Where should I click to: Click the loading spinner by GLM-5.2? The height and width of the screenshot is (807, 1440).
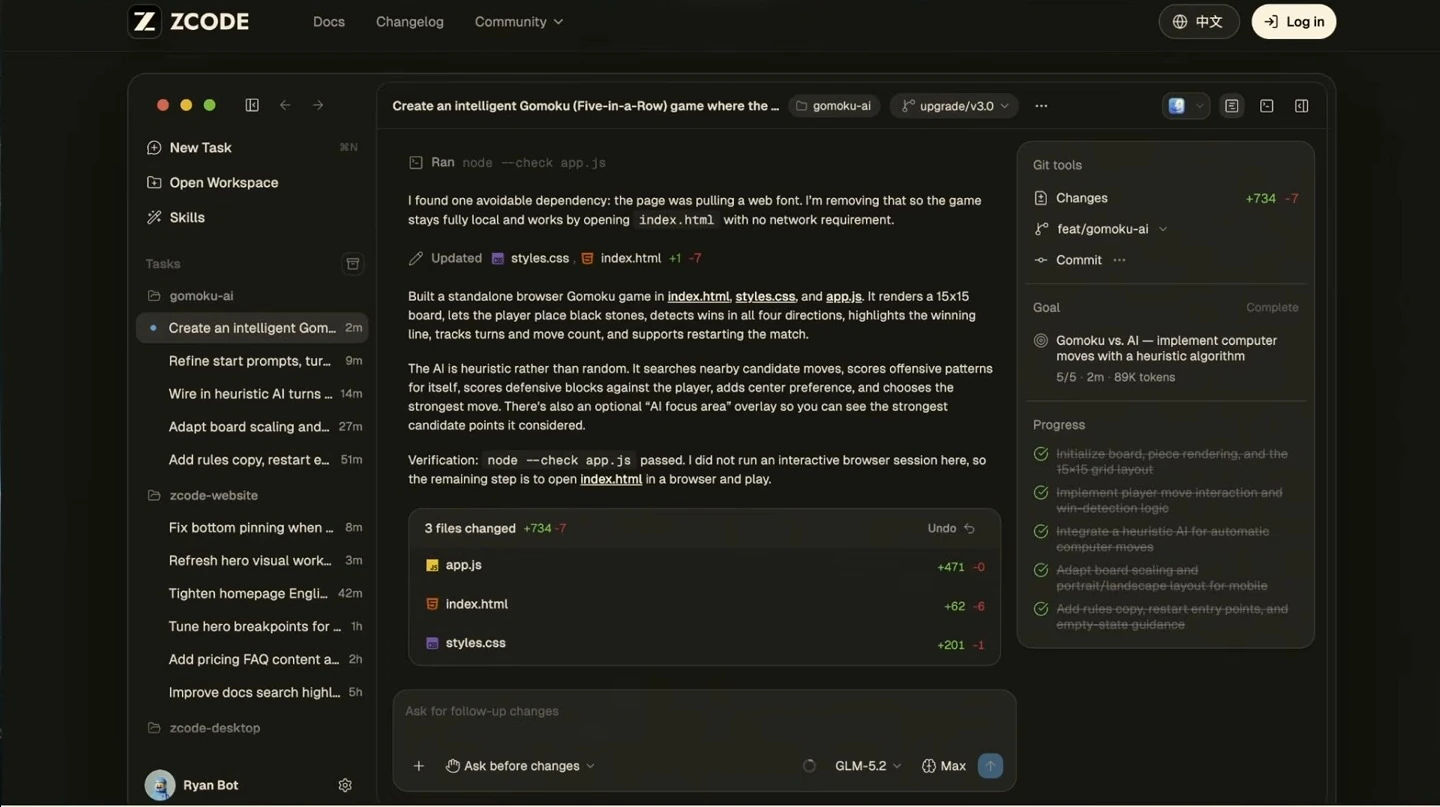tap(810, 766)
